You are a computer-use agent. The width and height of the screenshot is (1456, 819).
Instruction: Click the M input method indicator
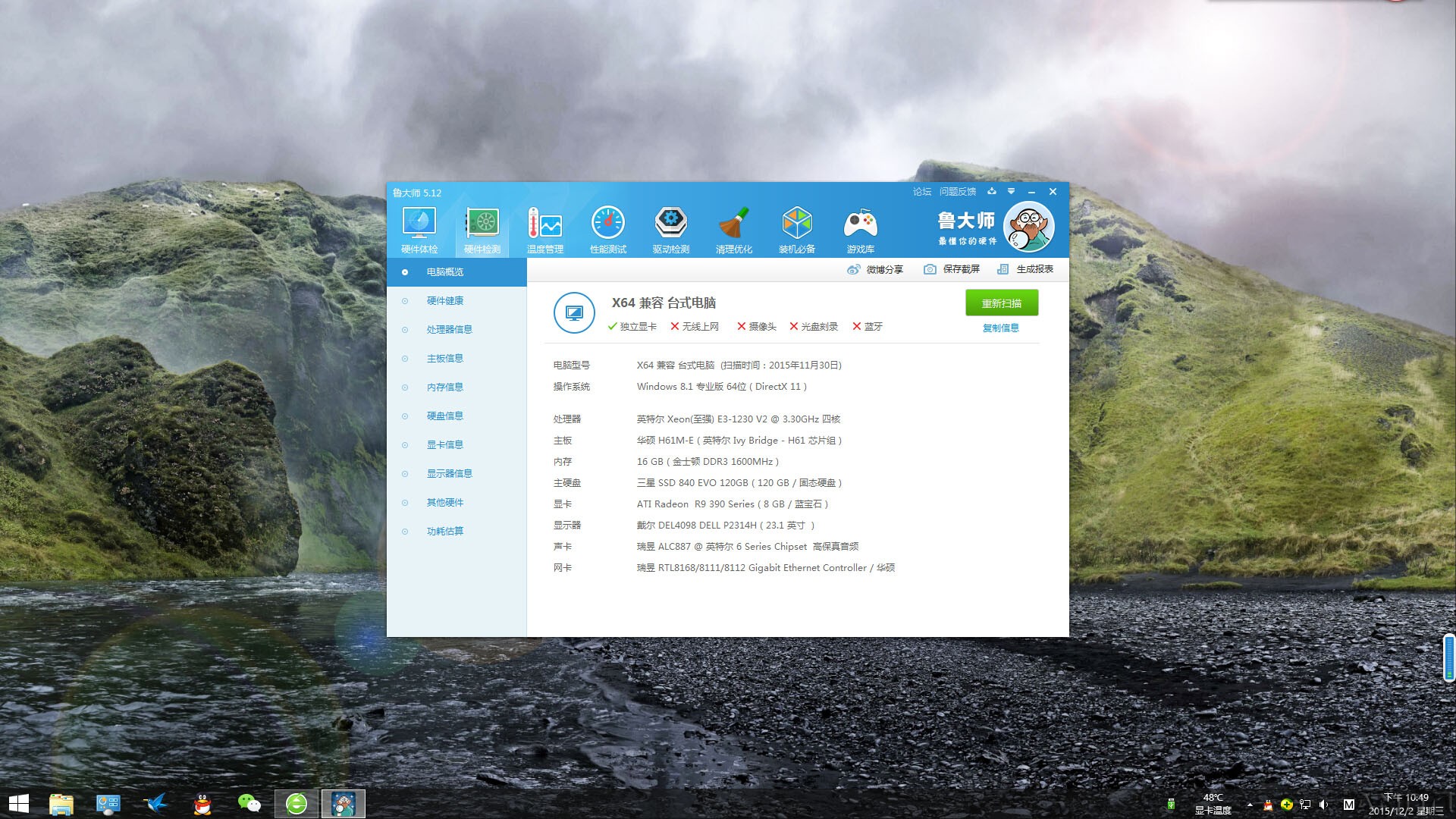tap(1348, 805)
